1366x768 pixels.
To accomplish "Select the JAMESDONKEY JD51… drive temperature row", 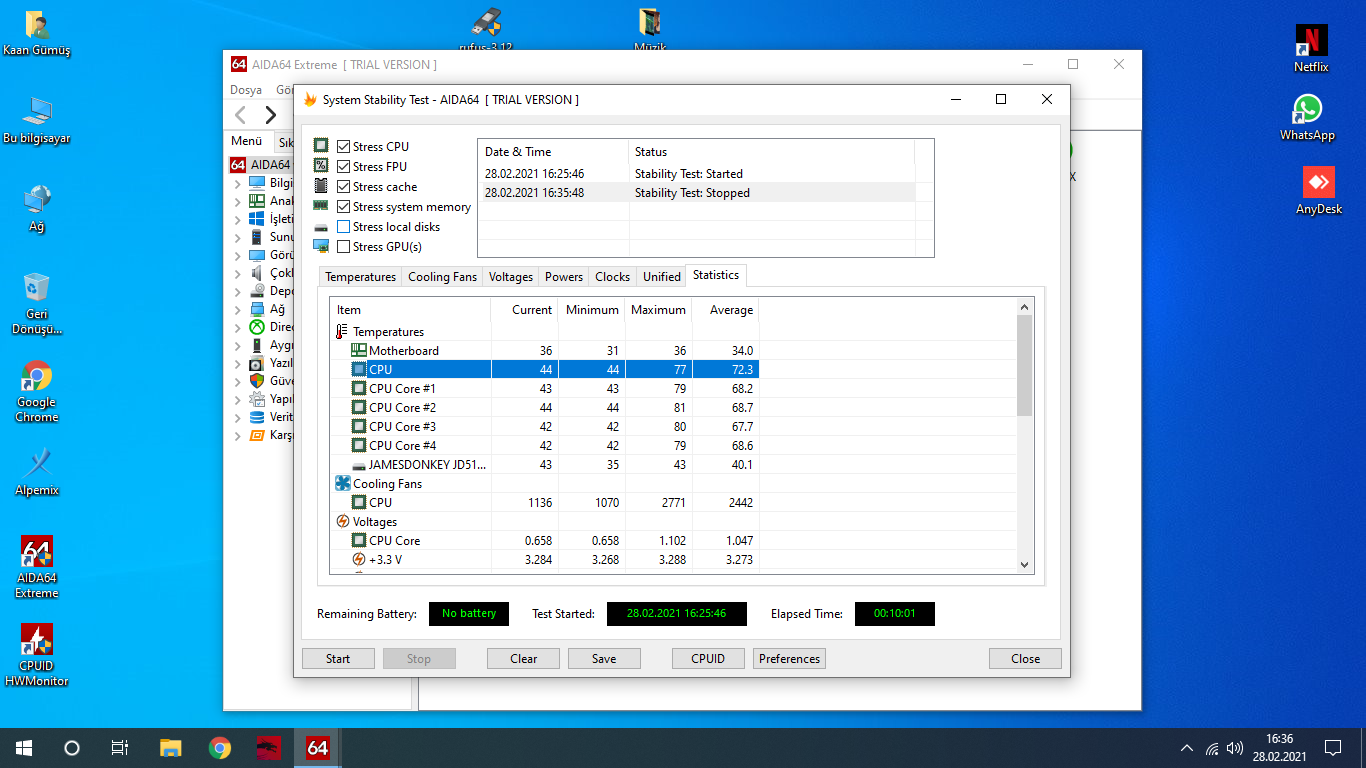I will [x=545, y=465].
